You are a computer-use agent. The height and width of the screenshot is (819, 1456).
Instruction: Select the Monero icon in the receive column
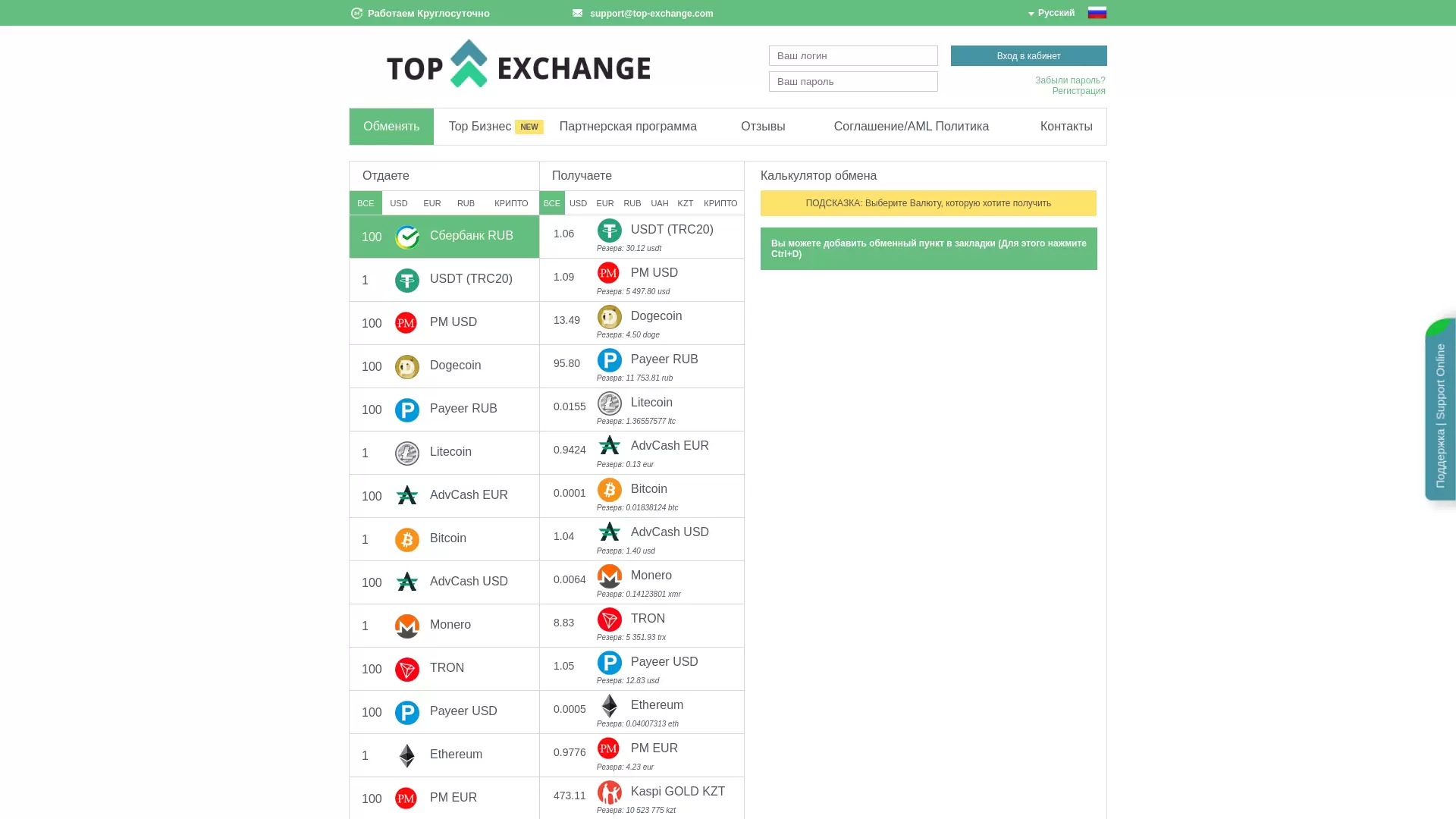610,576
